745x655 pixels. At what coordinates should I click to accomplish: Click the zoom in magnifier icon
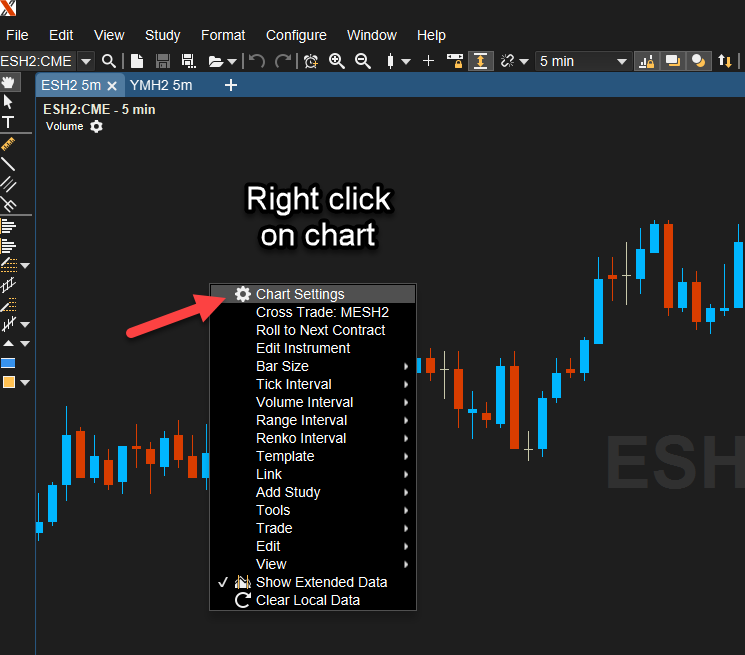tap(337, 61)
